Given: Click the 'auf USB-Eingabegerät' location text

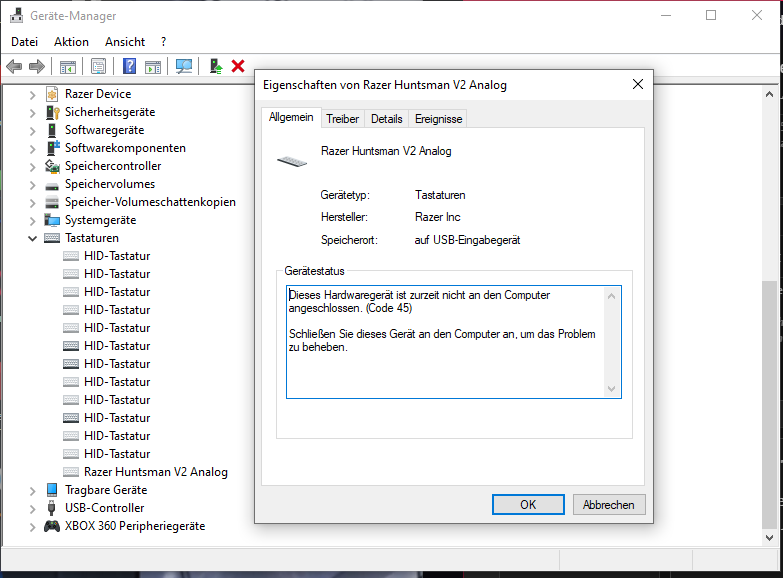Looking at the screenshot, I should 467,240.
